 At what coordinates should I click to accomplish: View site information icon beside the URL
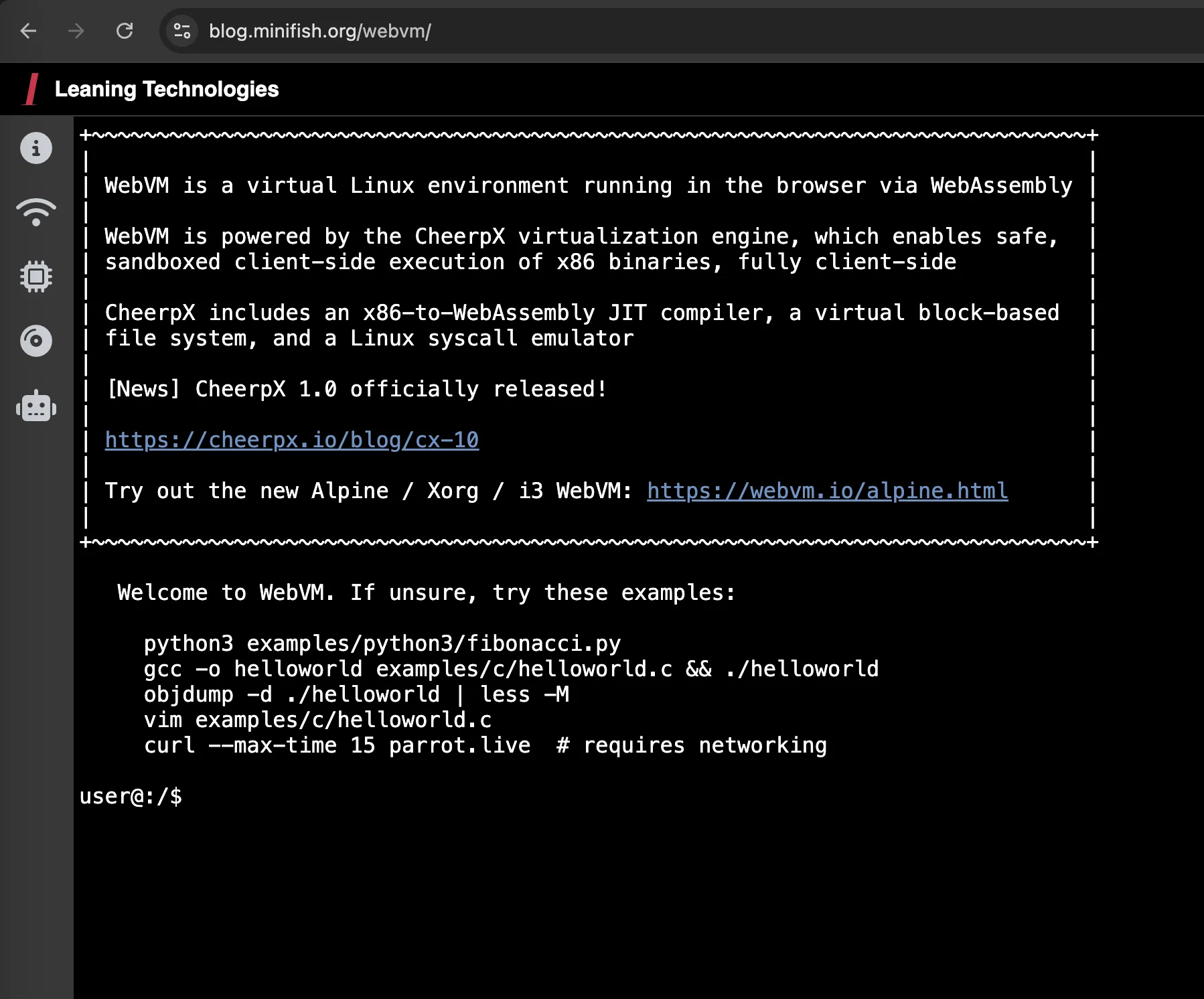pyautogui.click(x=181, y=31)
